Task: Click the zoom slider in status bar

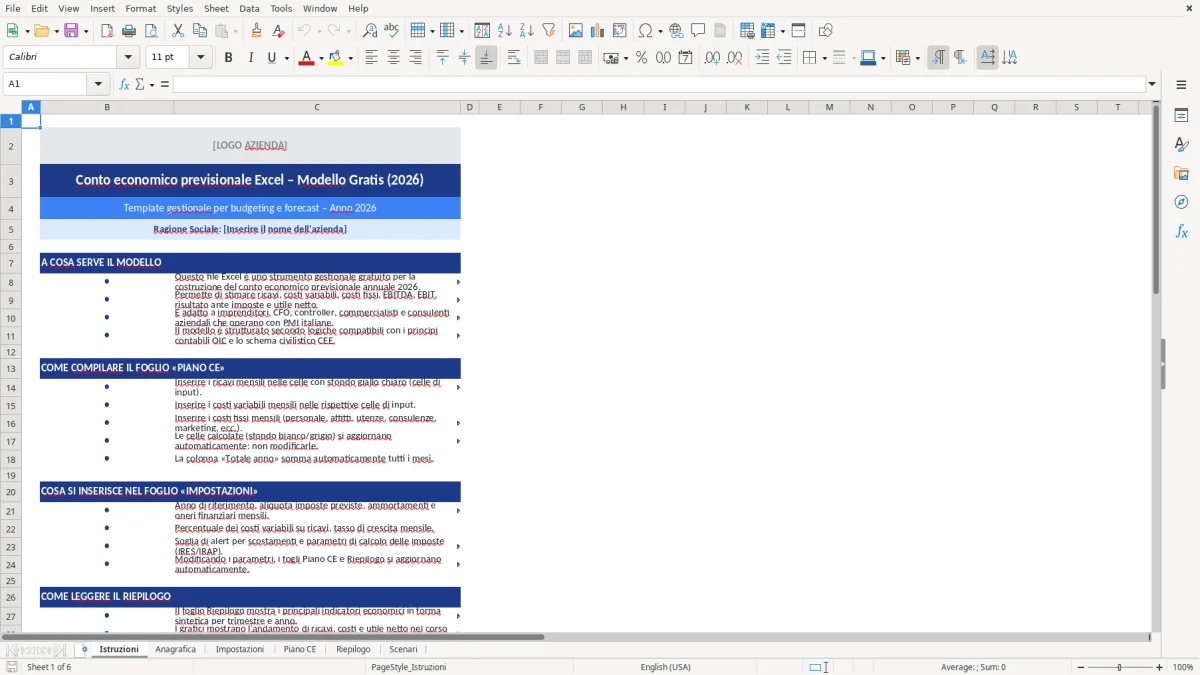Action: tap(1119, 667)
